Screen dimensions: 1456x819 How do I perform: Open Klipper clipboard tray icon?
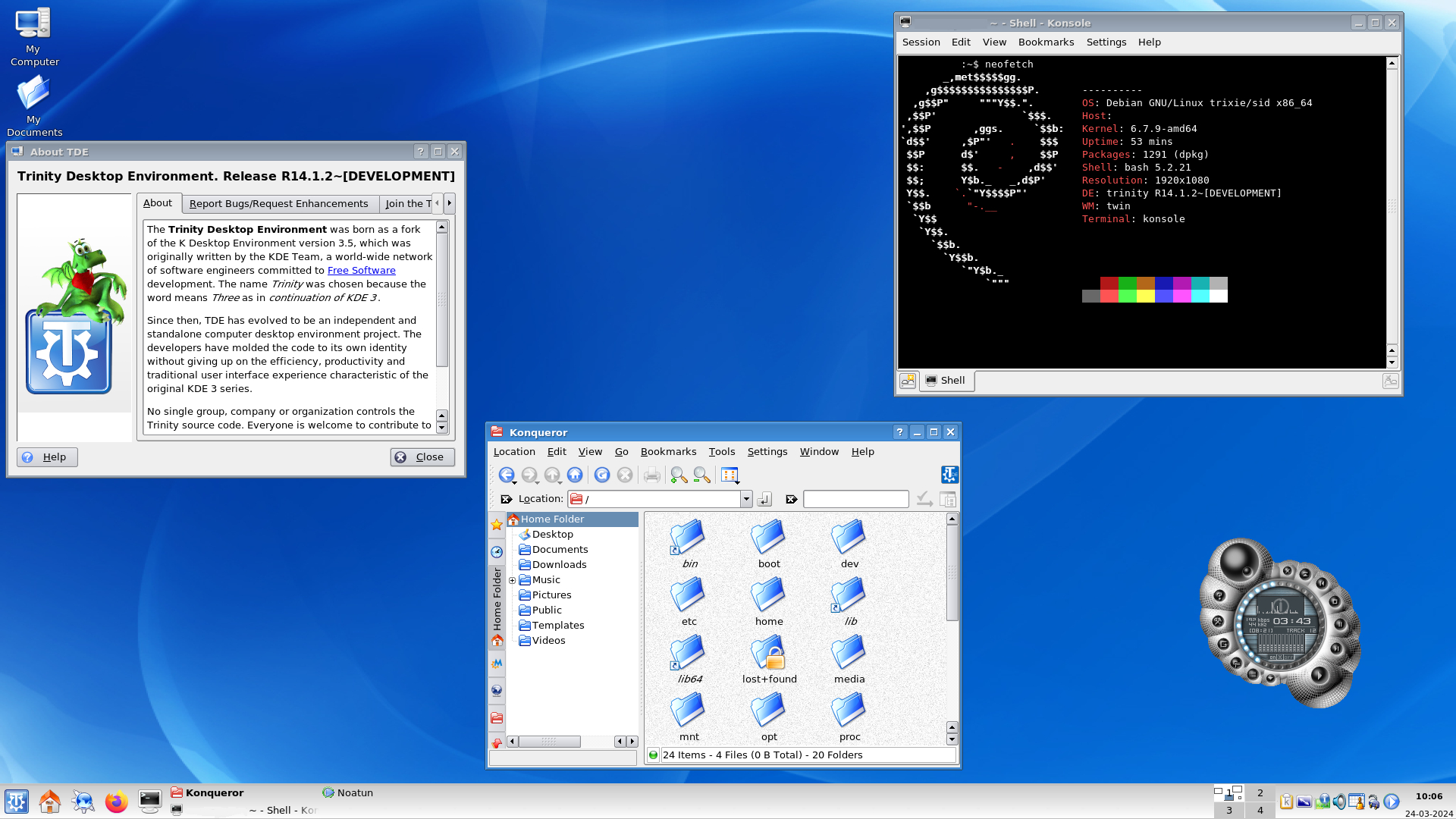click(1286, 802)
